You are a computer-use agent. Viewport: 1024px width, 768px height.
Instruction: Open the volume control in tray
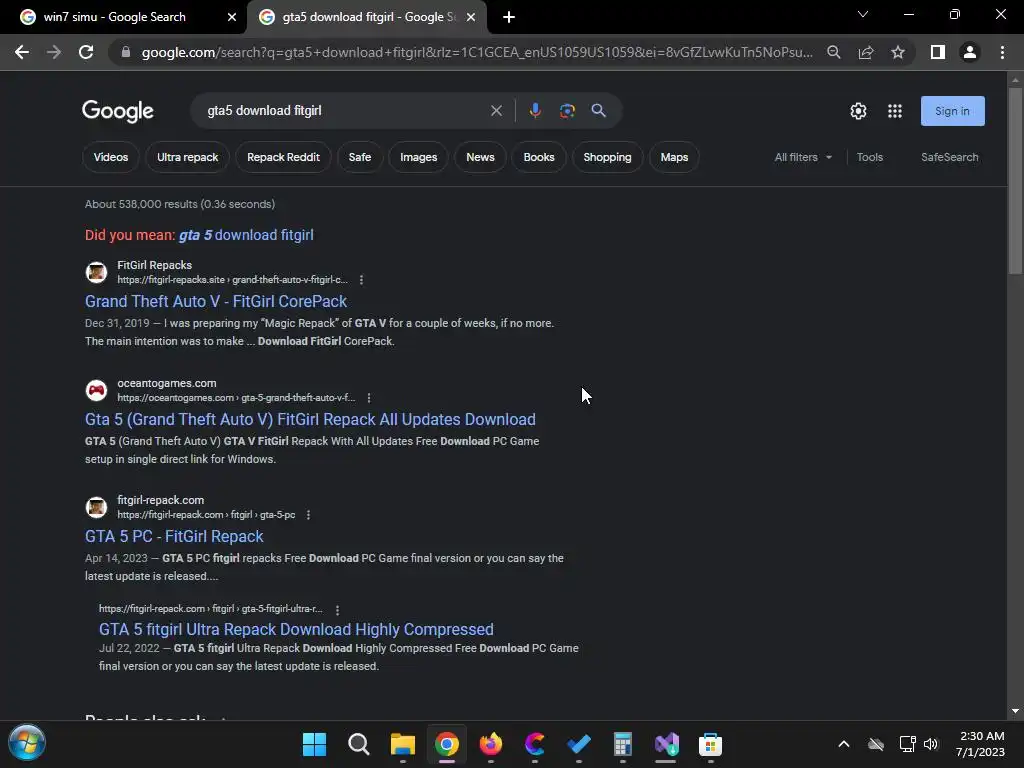click(x=931, y=744)
